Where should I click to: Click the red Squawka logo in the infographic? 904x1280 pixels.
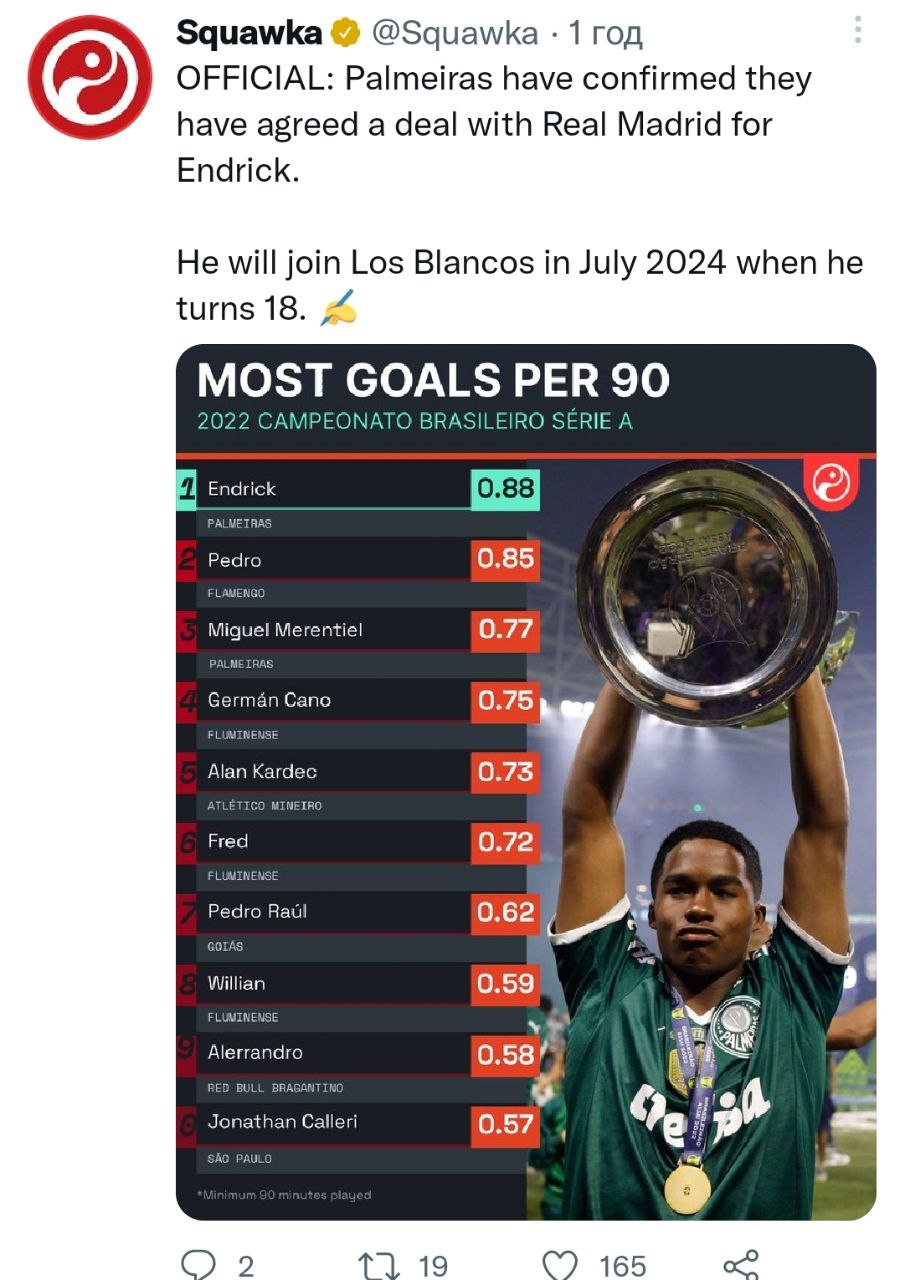pyautogui.click(x=831, y=484)
